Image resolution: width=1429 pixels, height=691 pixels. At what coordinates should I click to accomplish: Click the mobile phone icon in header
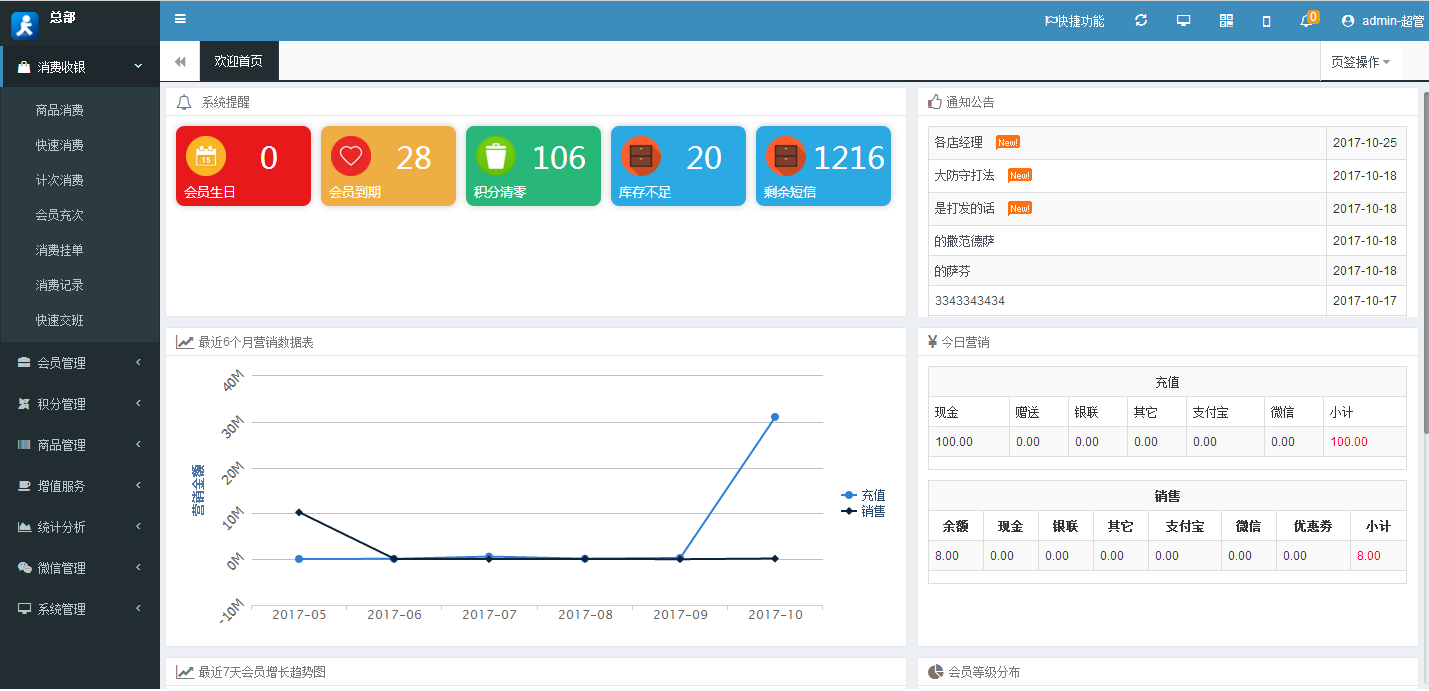(1266, 21)
